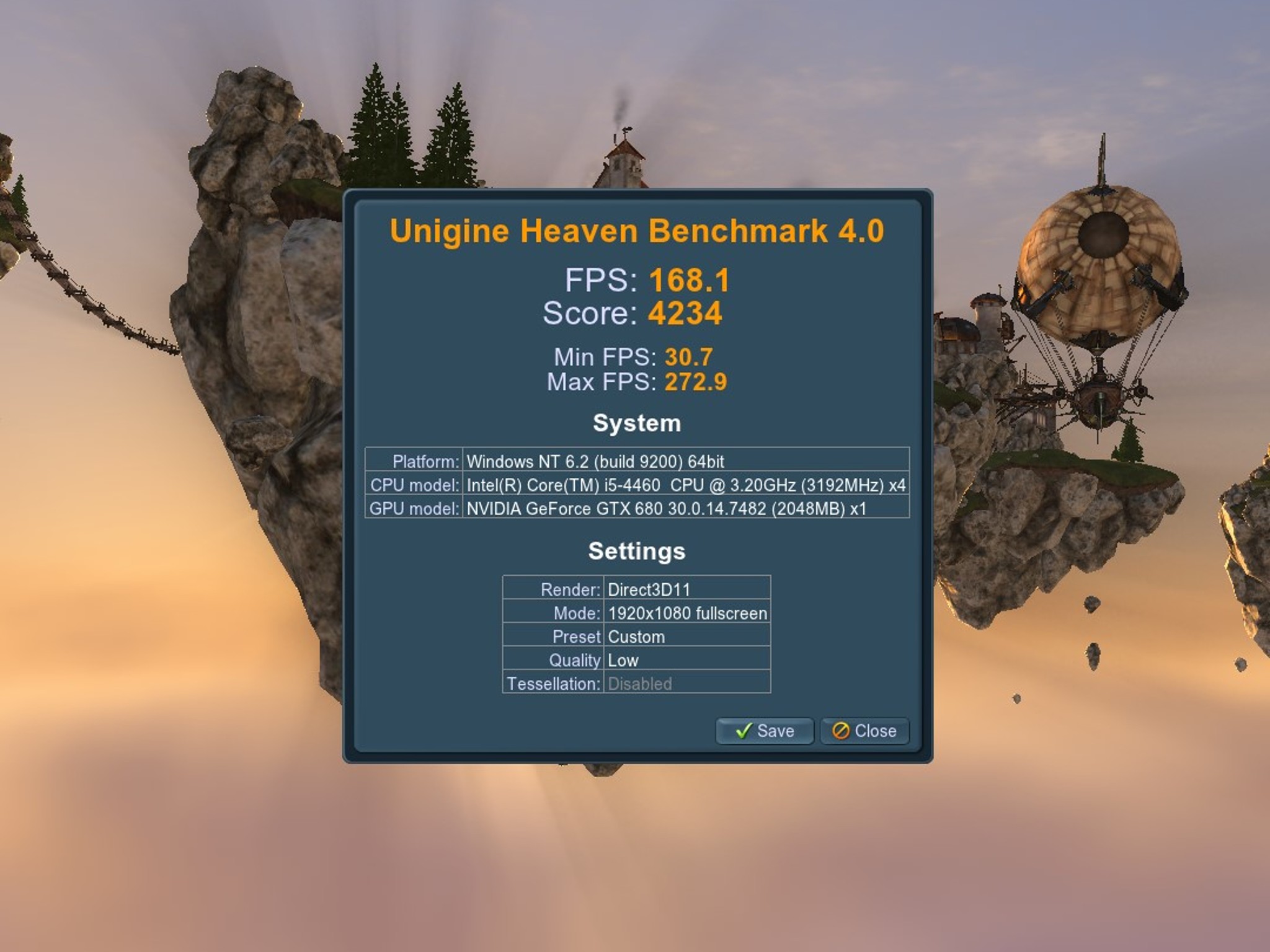Save the benchmark results
This screenshot has height=952, width=1270.
tap(765, 731)
